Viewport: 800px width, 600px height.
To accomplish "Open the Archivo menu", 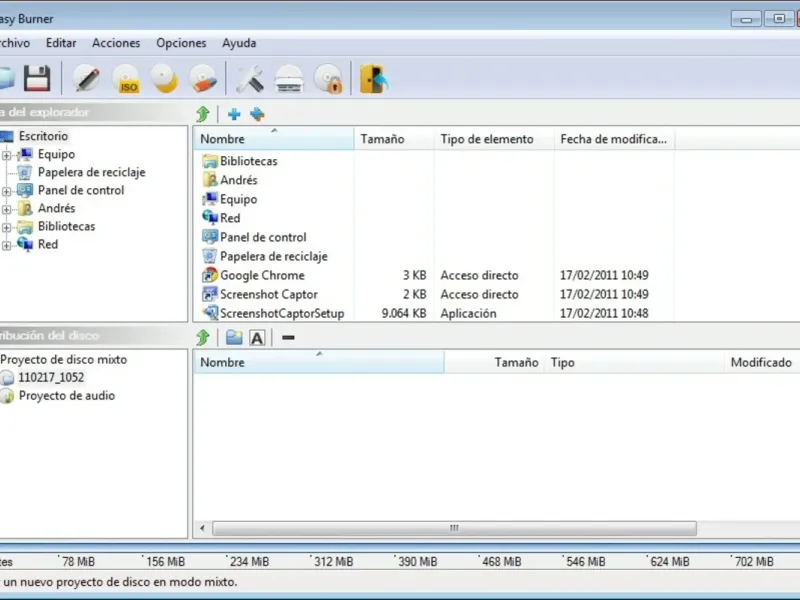I will click(15, 43).
